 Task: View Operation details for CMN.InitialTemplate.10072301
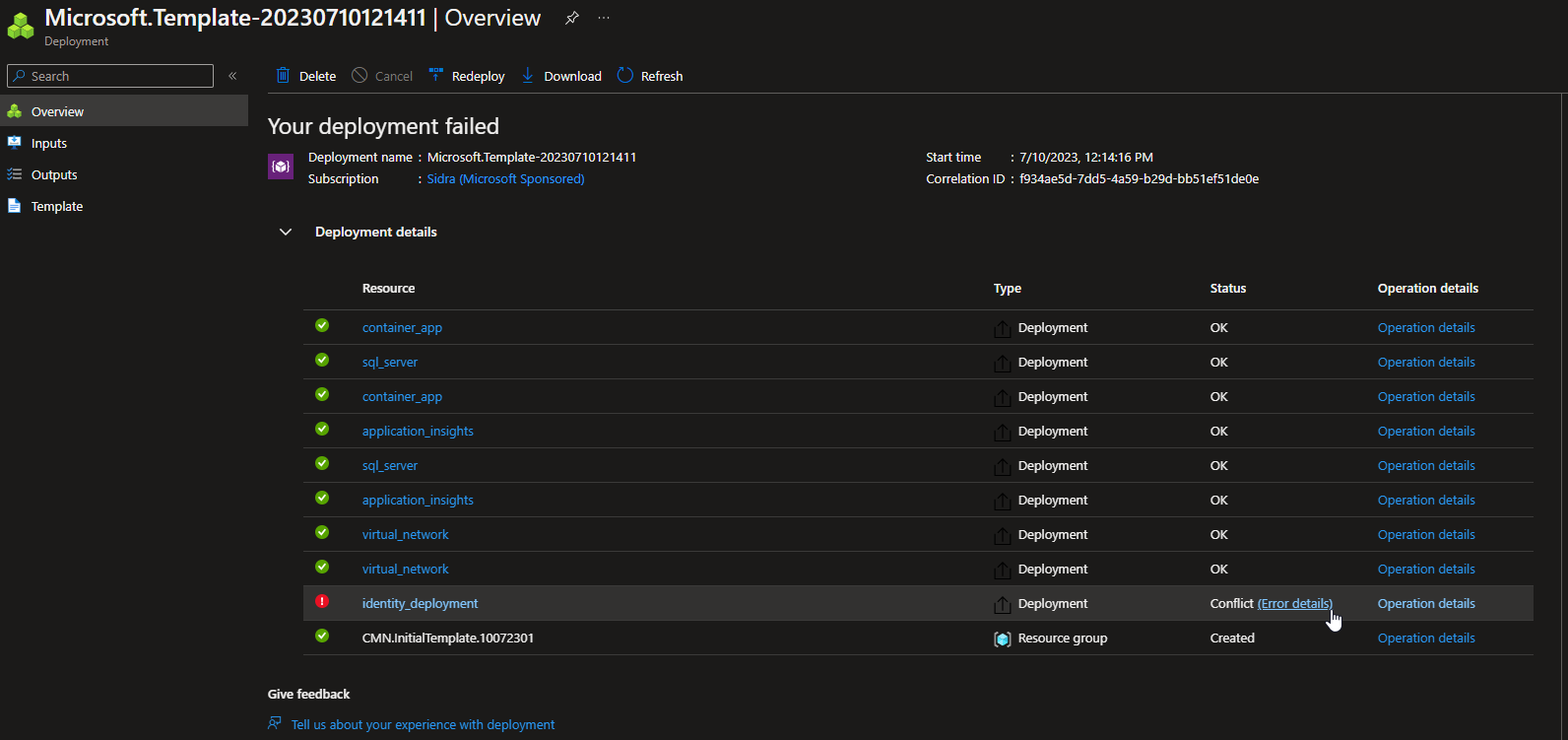click(x=1425, y=638)
